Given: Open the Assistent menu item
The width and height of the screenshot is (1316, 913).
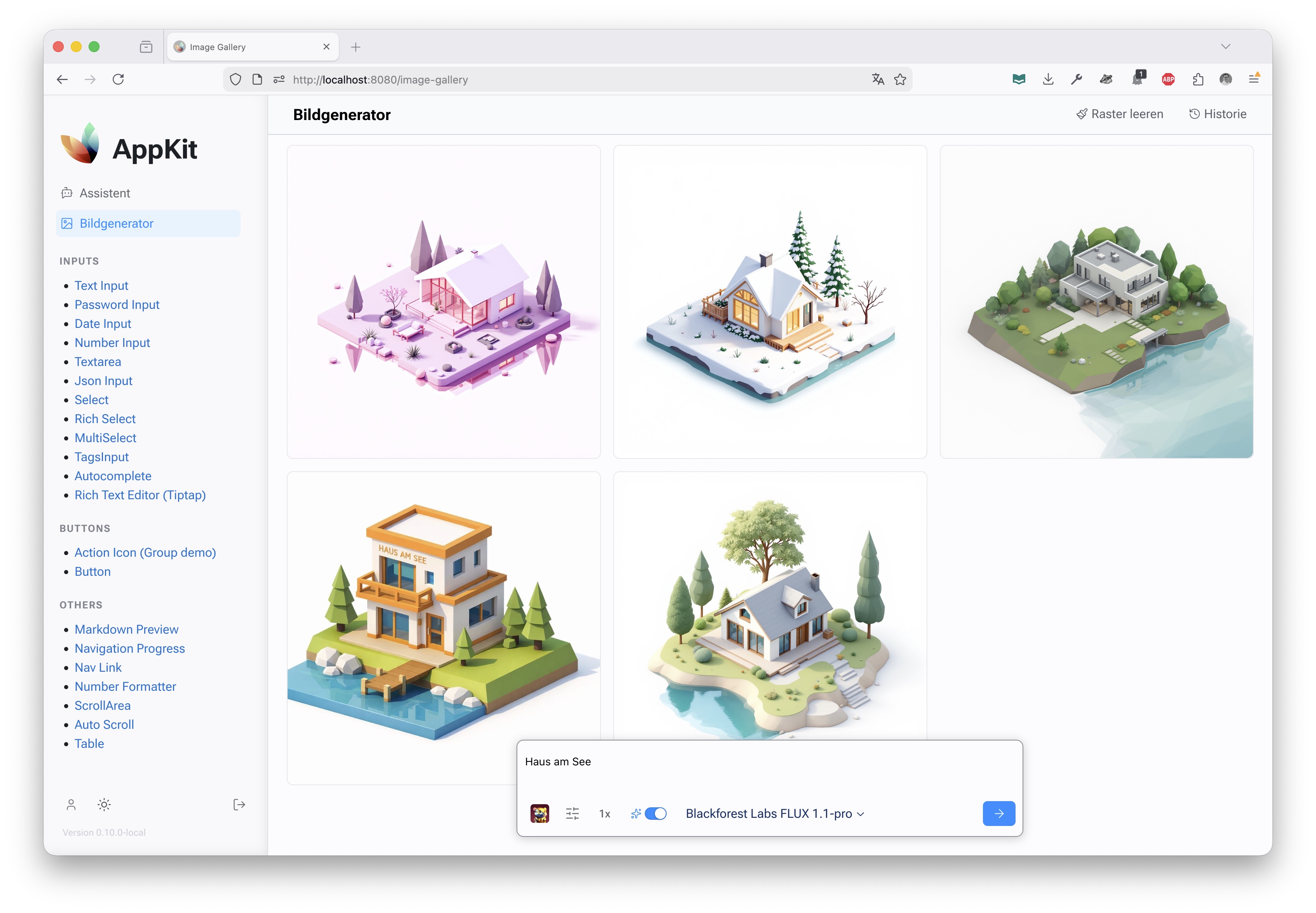Looking at the screenshot, I should pos(105,193).
